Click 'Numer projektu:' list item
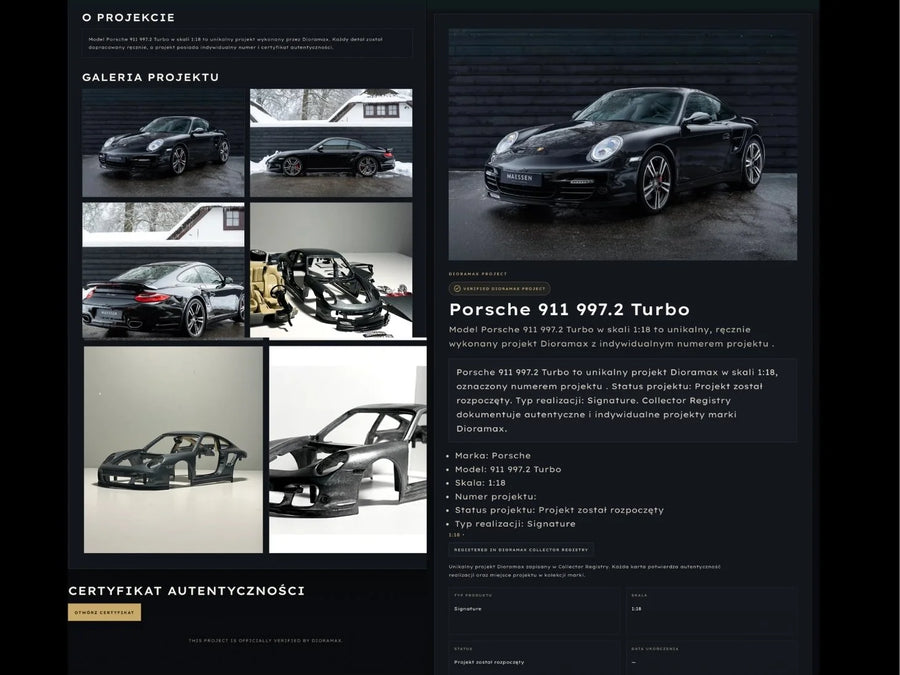 [x=495, y=497]
